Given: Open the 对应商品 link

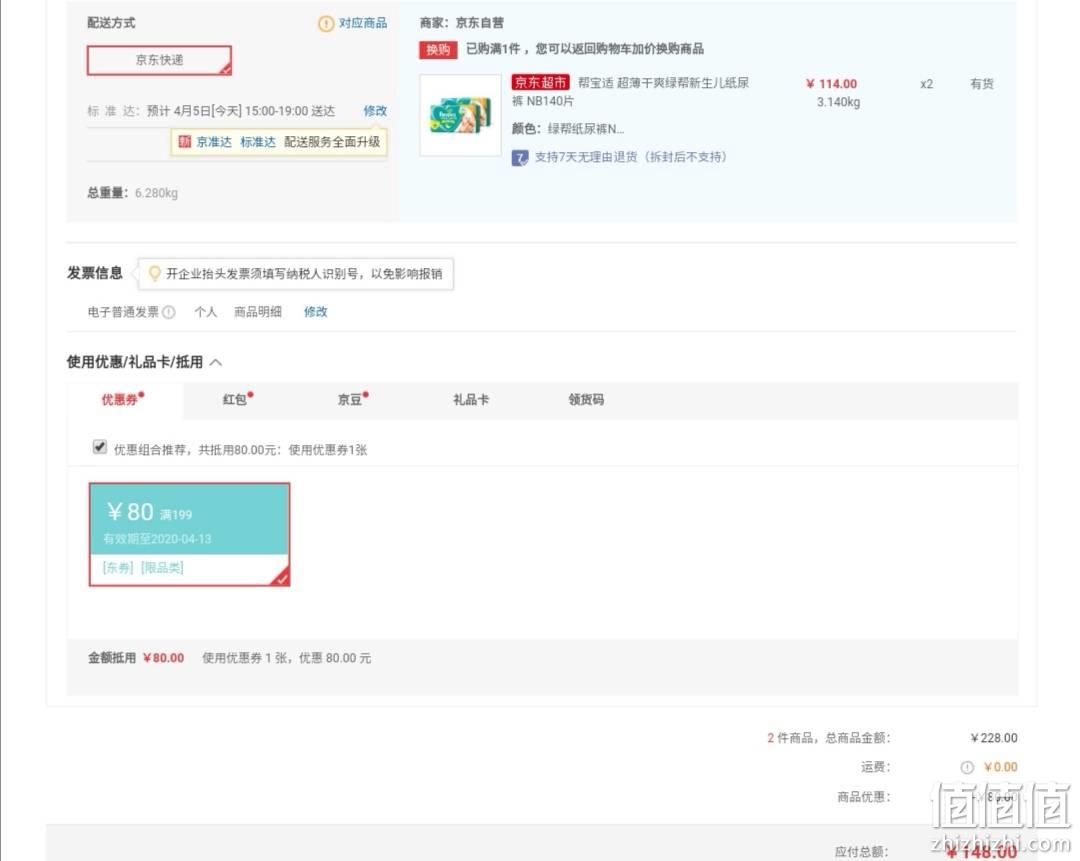Looking at the screenshot, I should tap(363, 23).
